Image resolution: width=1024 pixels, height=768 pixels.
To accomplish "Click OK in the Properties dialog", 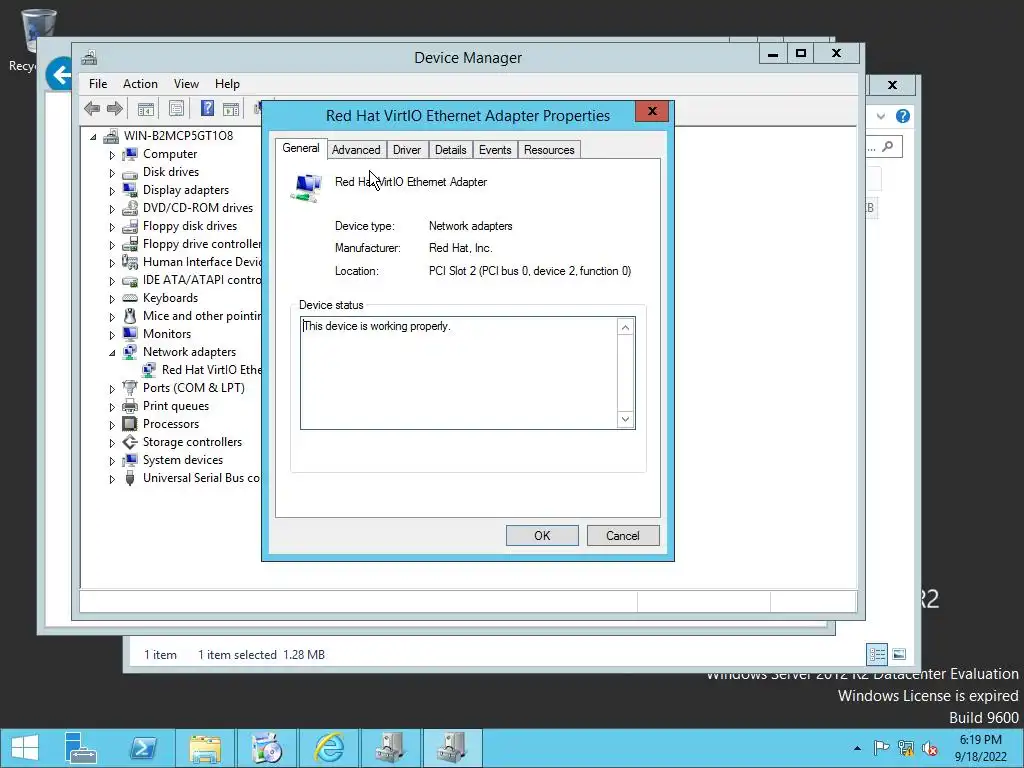I will (x=542, y=536).
